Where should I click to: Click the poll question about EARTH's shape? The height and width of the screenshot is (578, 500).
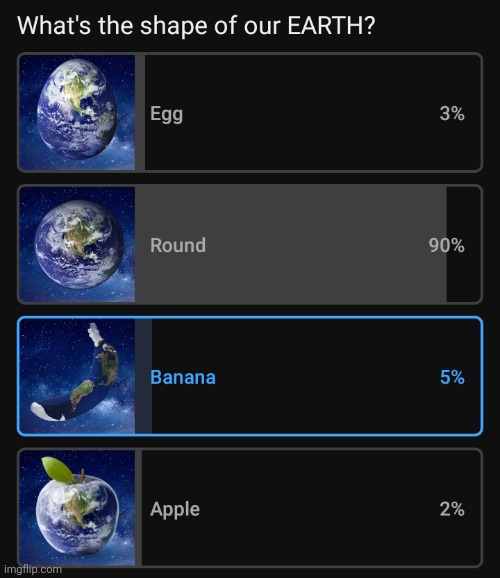point(196,26)
